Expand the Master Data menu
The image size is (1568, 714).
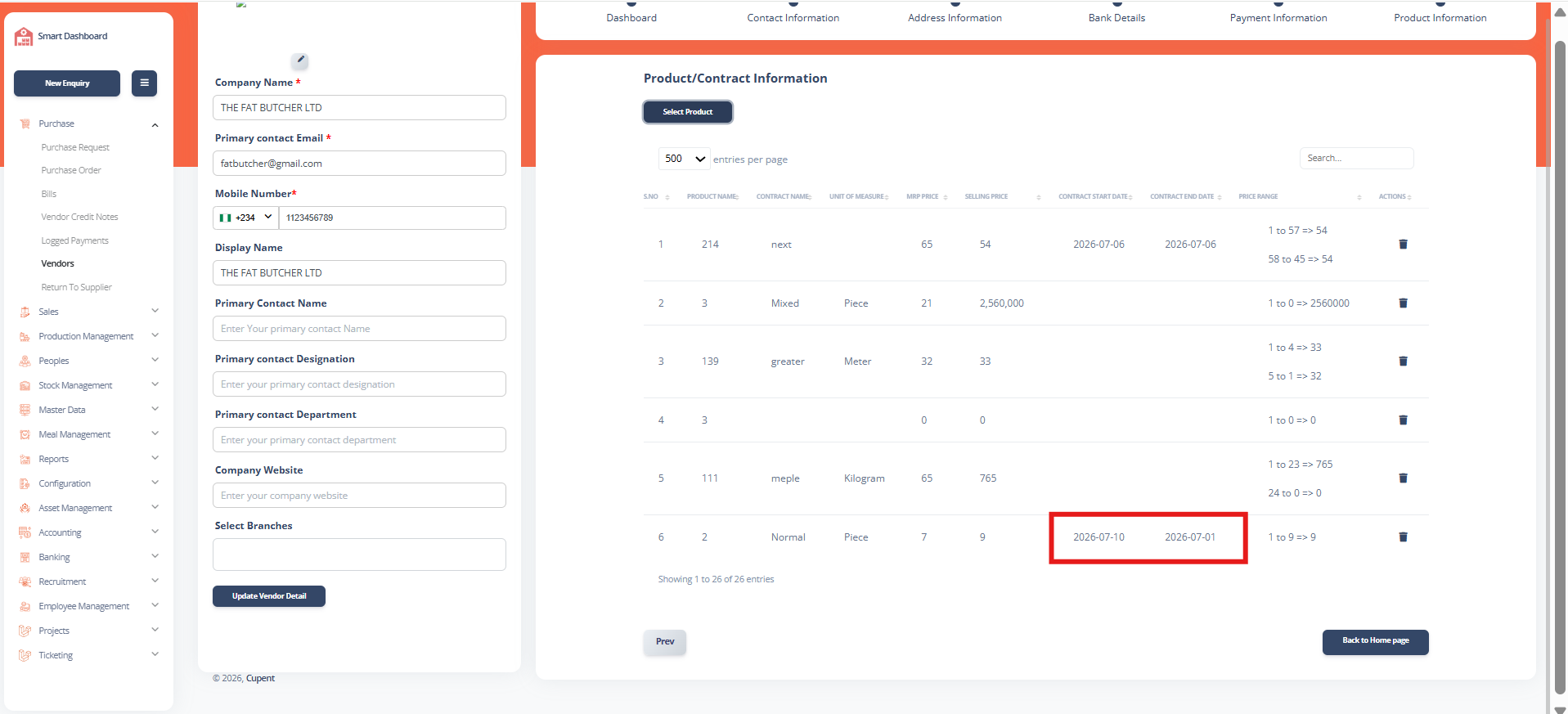click(x=155, y=409)
